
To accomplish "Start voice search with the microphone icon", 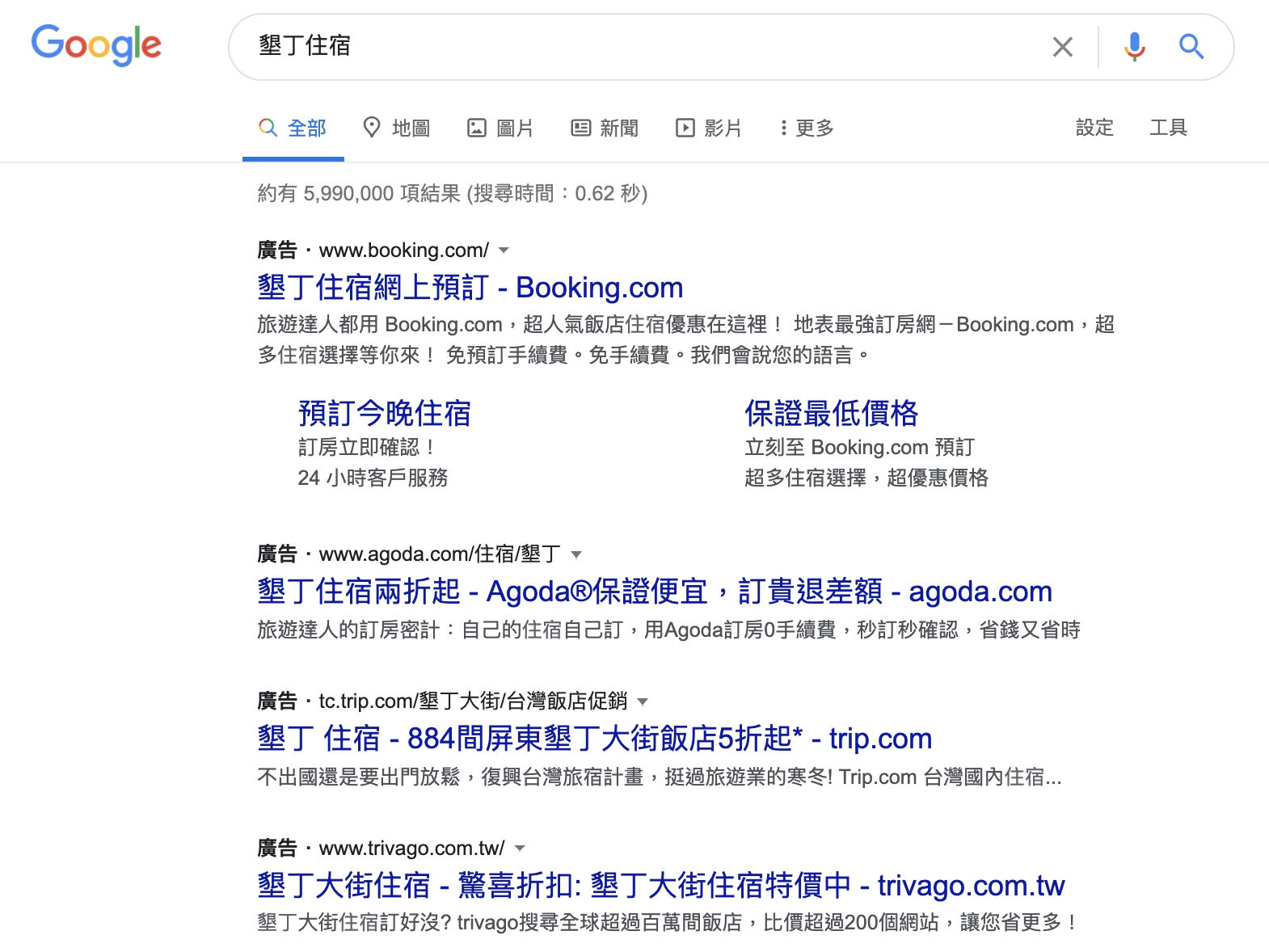I will (x=1135, y=47).
